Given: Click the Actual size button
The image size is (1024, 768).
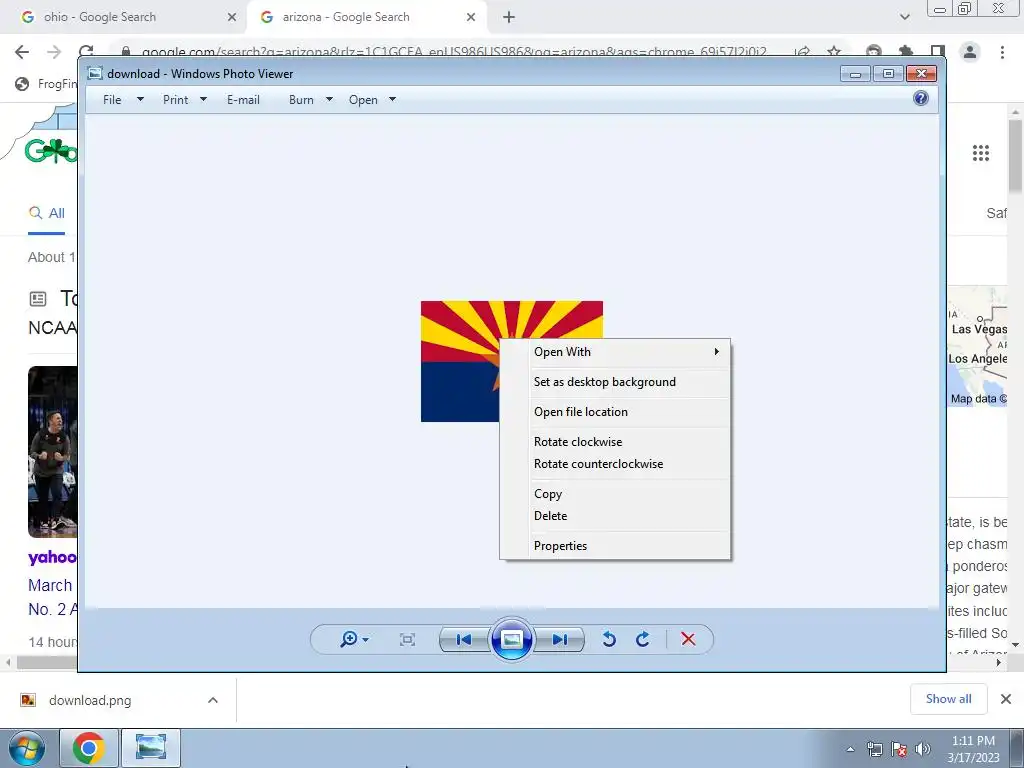Looking at the screenshot, I should (x=408, y=639).
